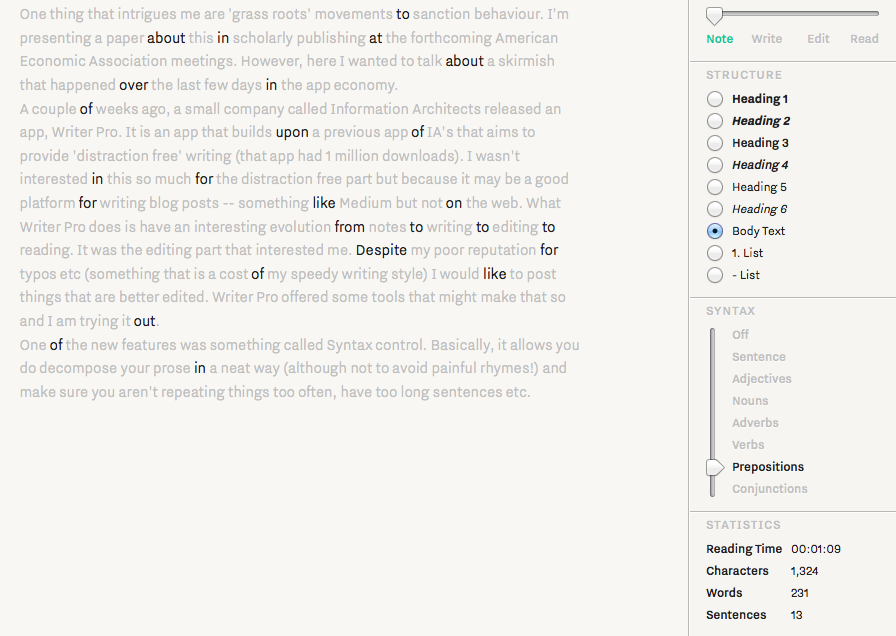Switch to Edit mode
The height and width of the screenshot is (636, 896).
(818, 39)
